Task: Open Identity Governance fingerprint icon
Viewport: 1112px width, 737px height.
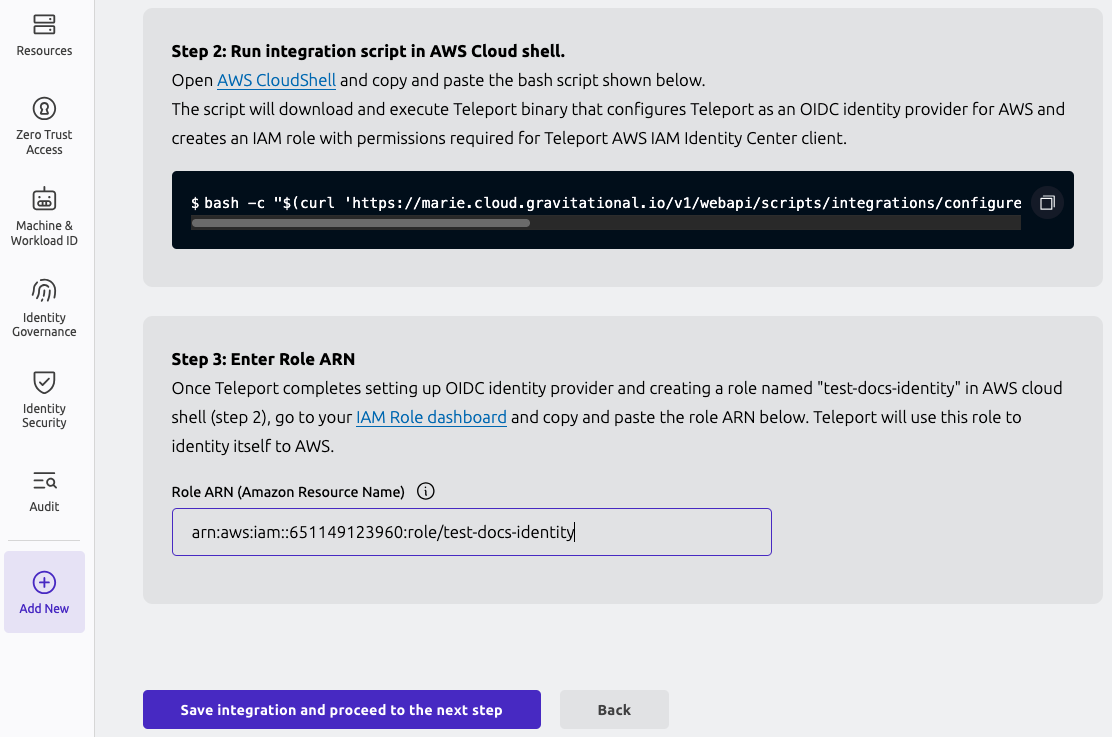Action: click(43, 289)
